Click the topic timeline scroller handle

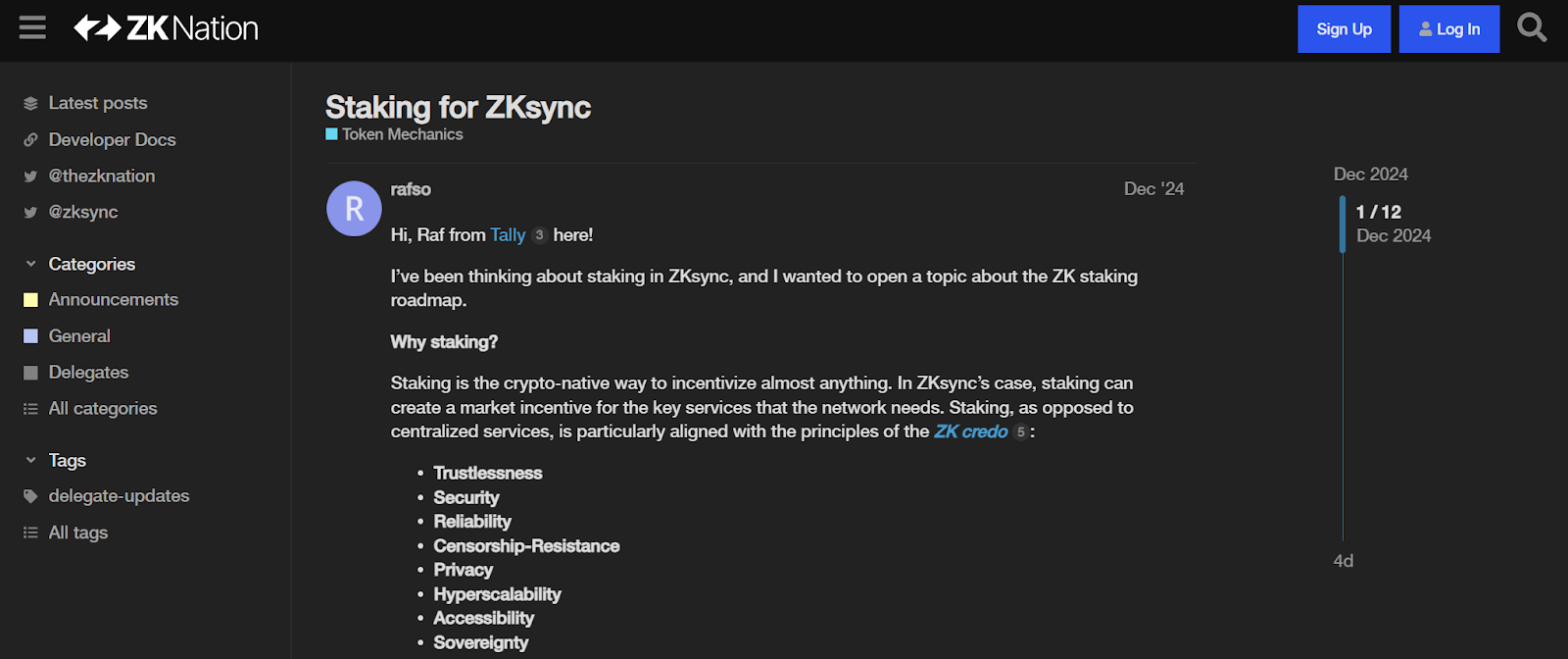pos(1343,224)
